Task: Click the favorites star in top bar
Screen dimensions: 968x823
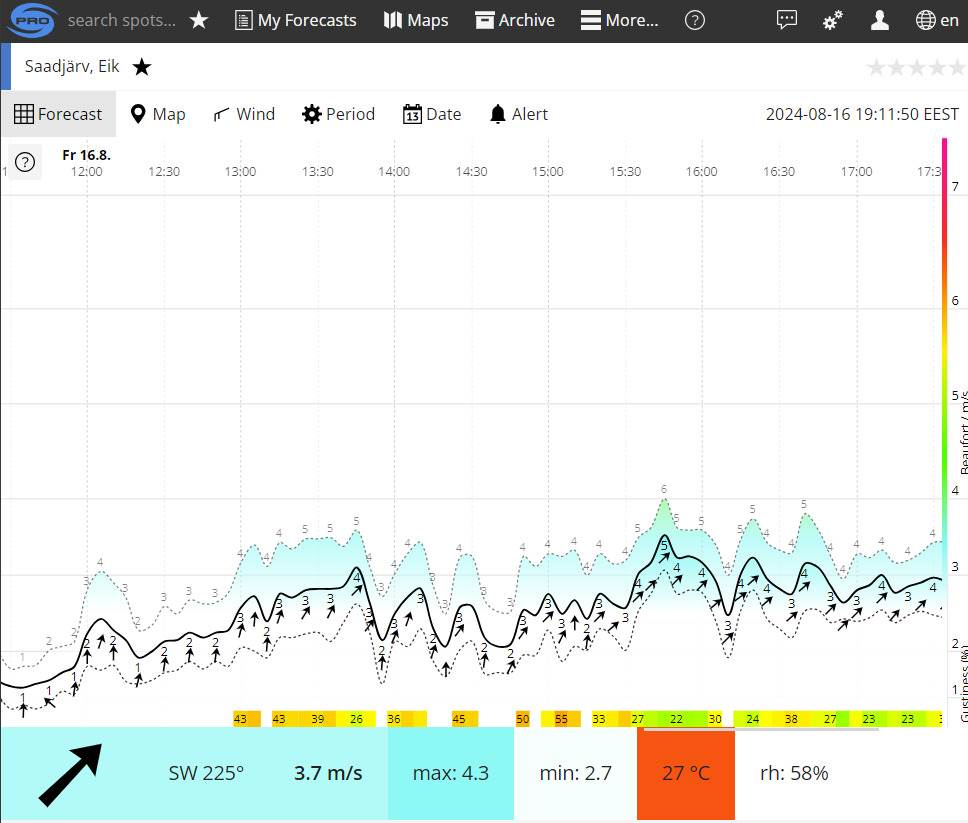Action: [199, 20]
